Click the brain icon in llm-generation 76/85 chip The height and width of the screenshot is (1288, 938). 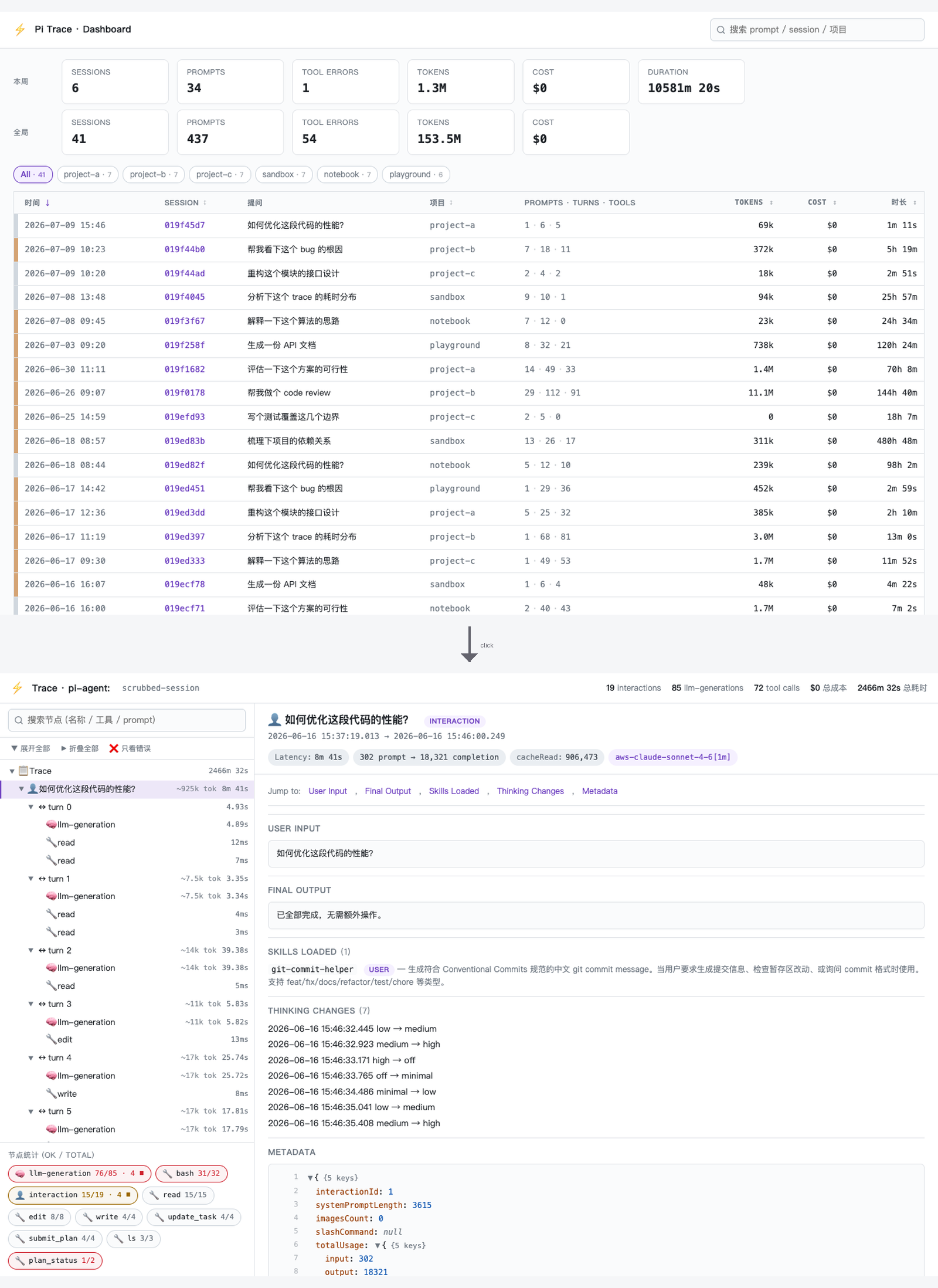click(21, 1174)
